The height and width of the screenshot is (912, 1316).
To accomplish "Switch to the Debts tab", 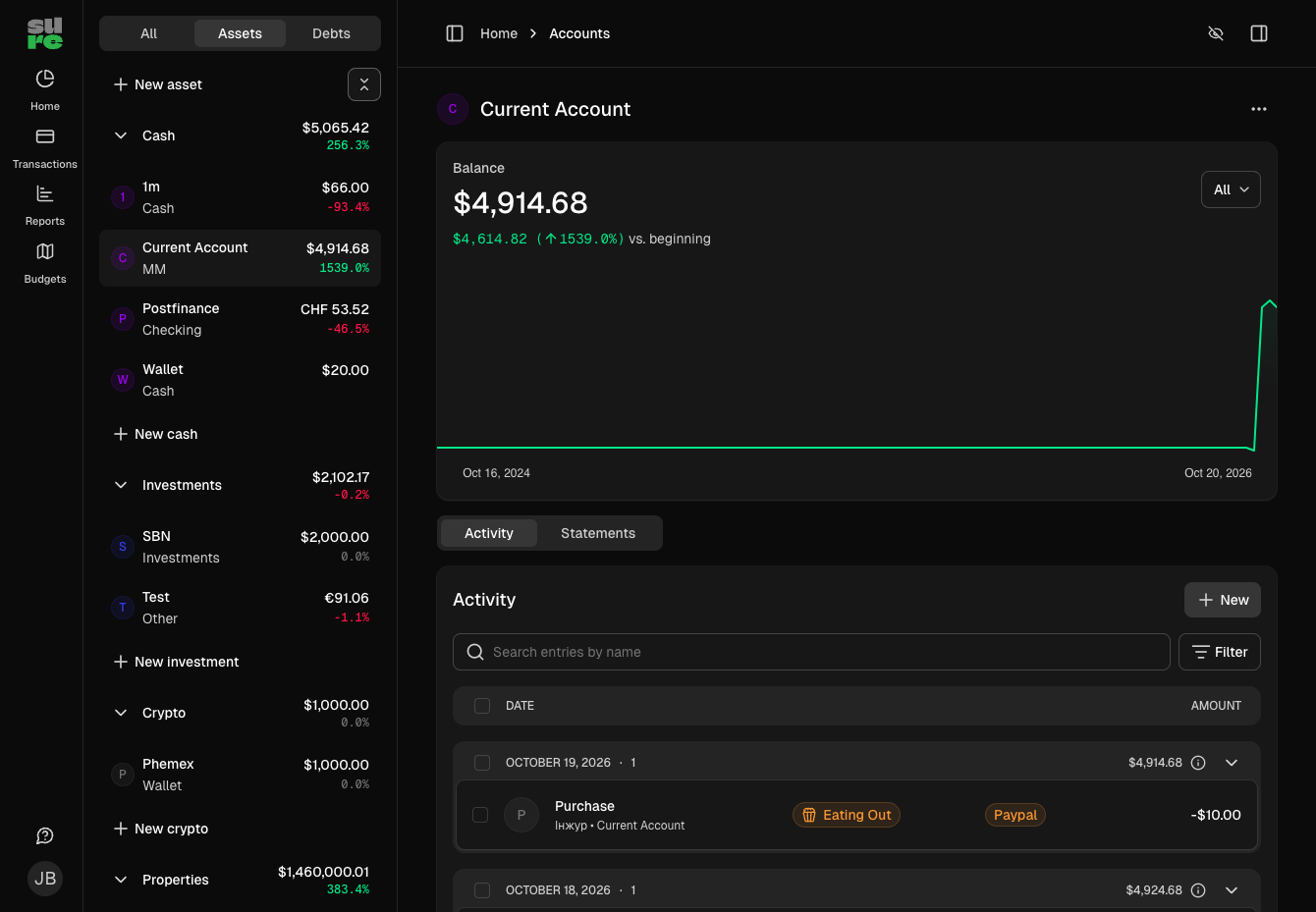I will (331, 33).
